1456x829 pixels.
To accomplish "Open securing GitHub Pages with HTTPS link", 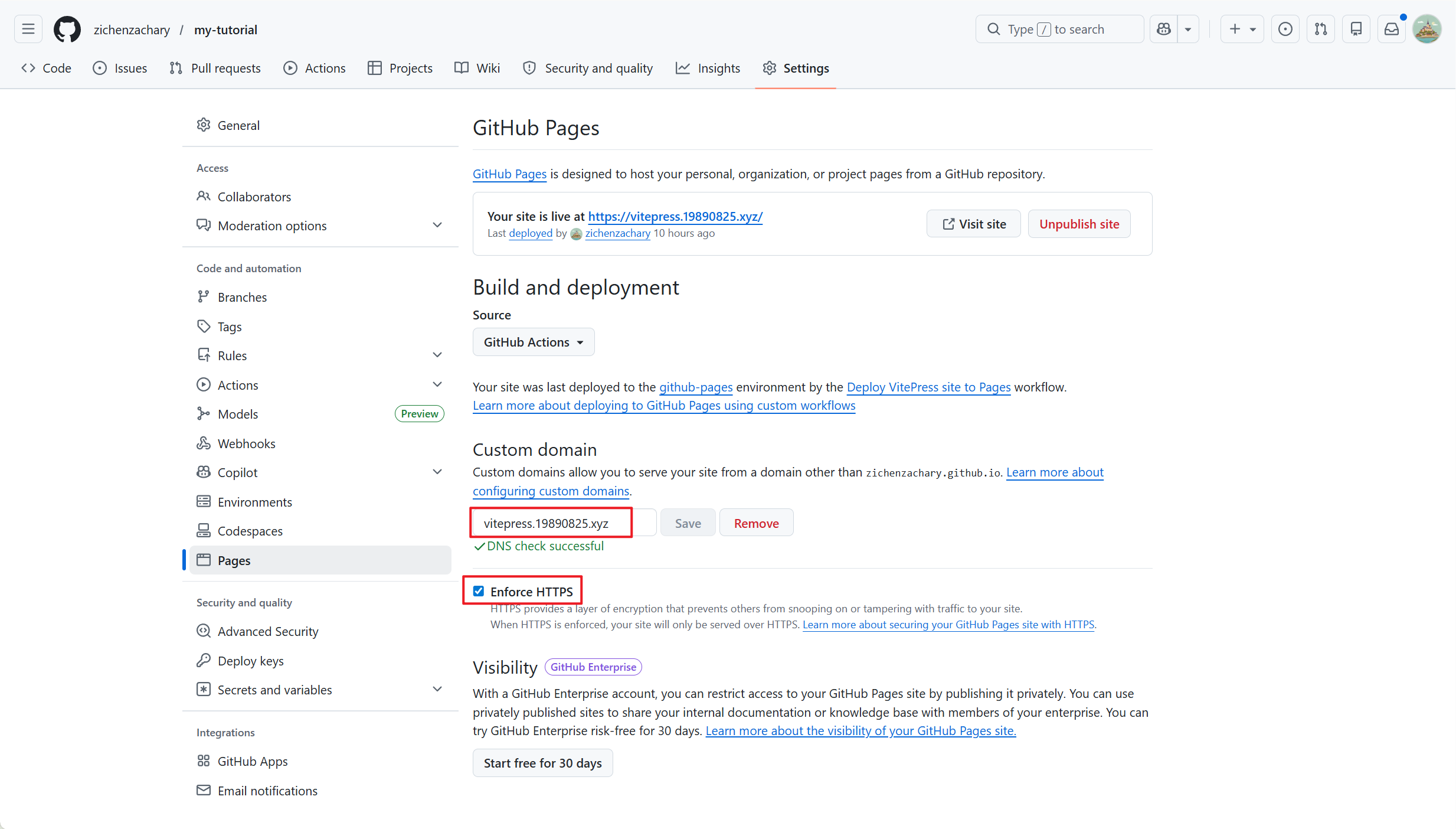I will coord(948,624).
